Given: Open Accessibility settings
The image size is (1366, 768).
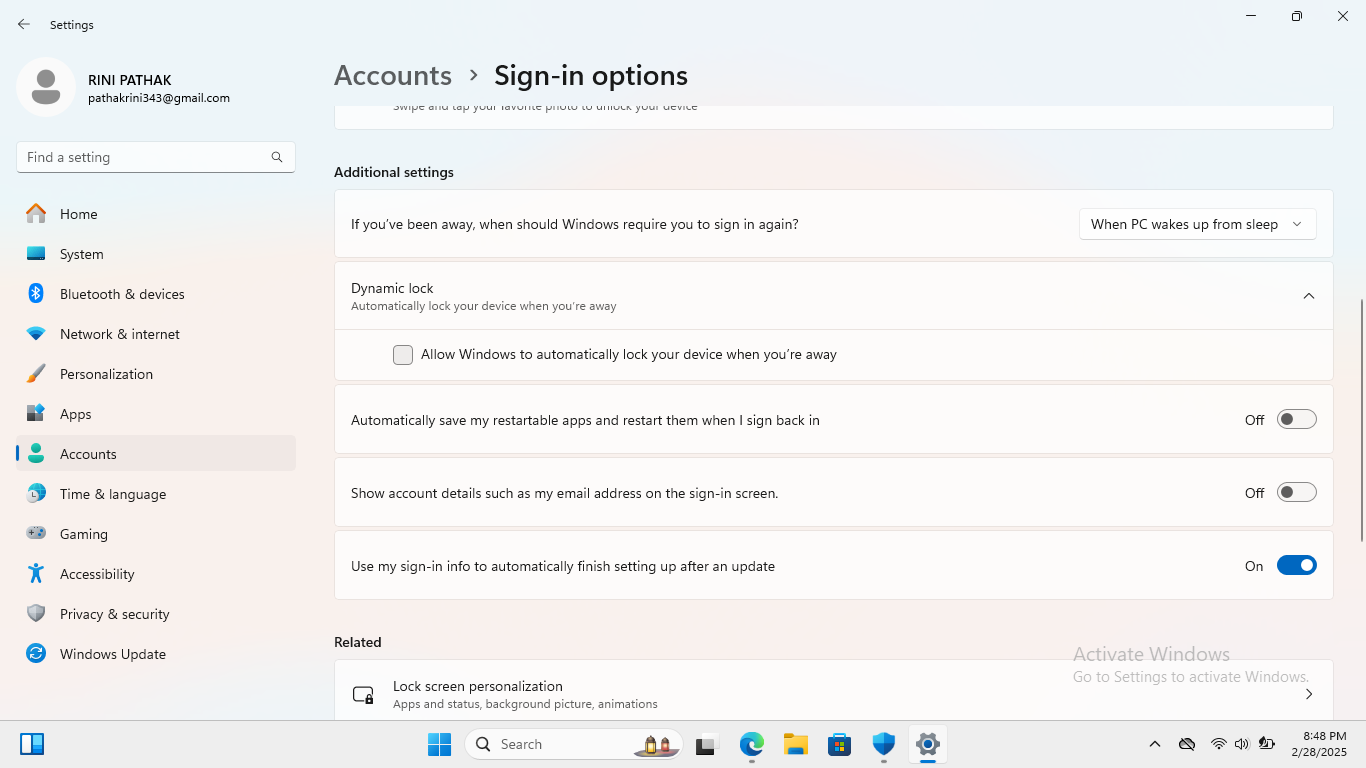Looking at the screenshot, I should [x=156, y=574].
